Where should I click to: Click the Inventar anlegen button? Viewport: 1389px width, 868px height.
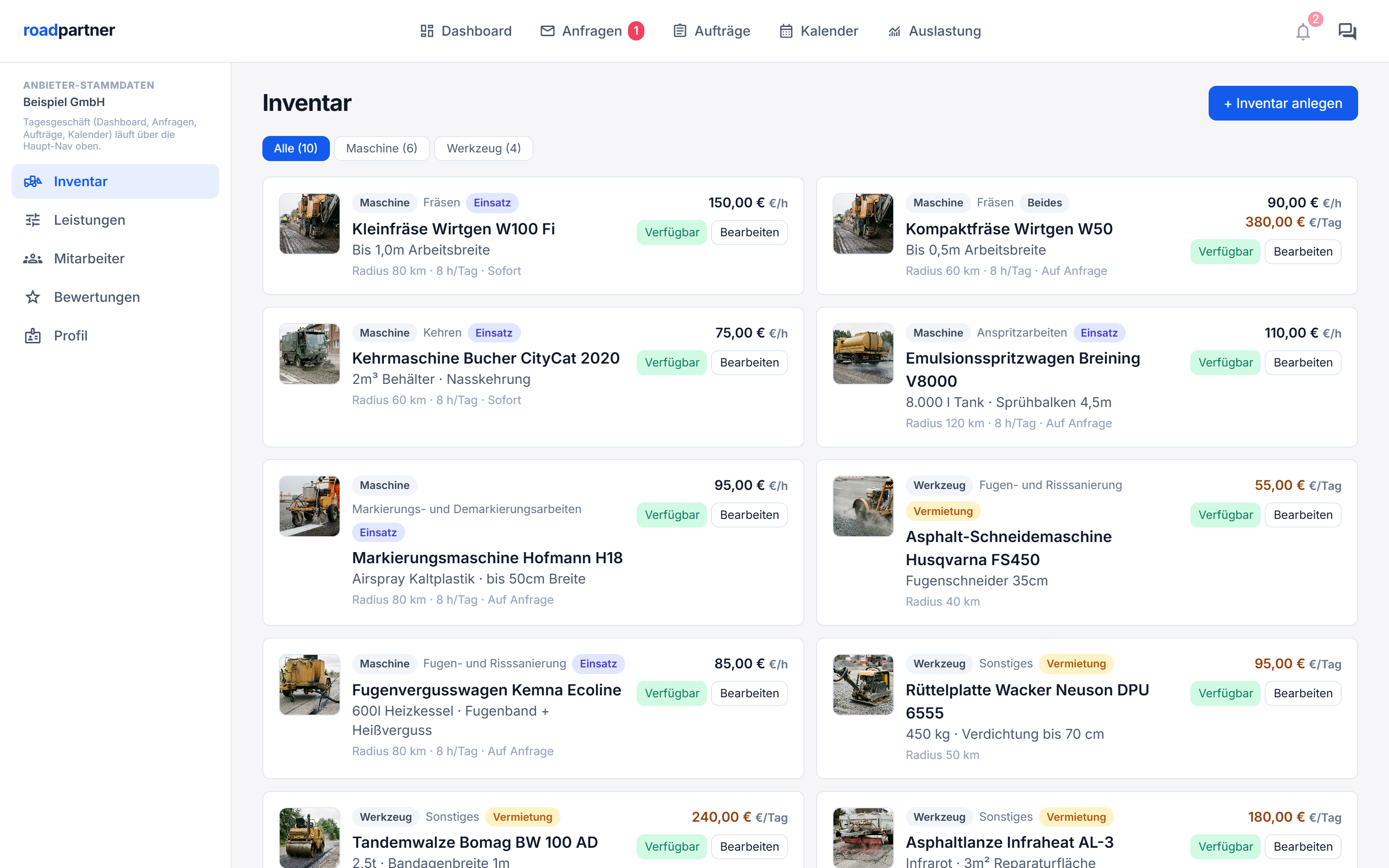click(x=1283, y=103)
